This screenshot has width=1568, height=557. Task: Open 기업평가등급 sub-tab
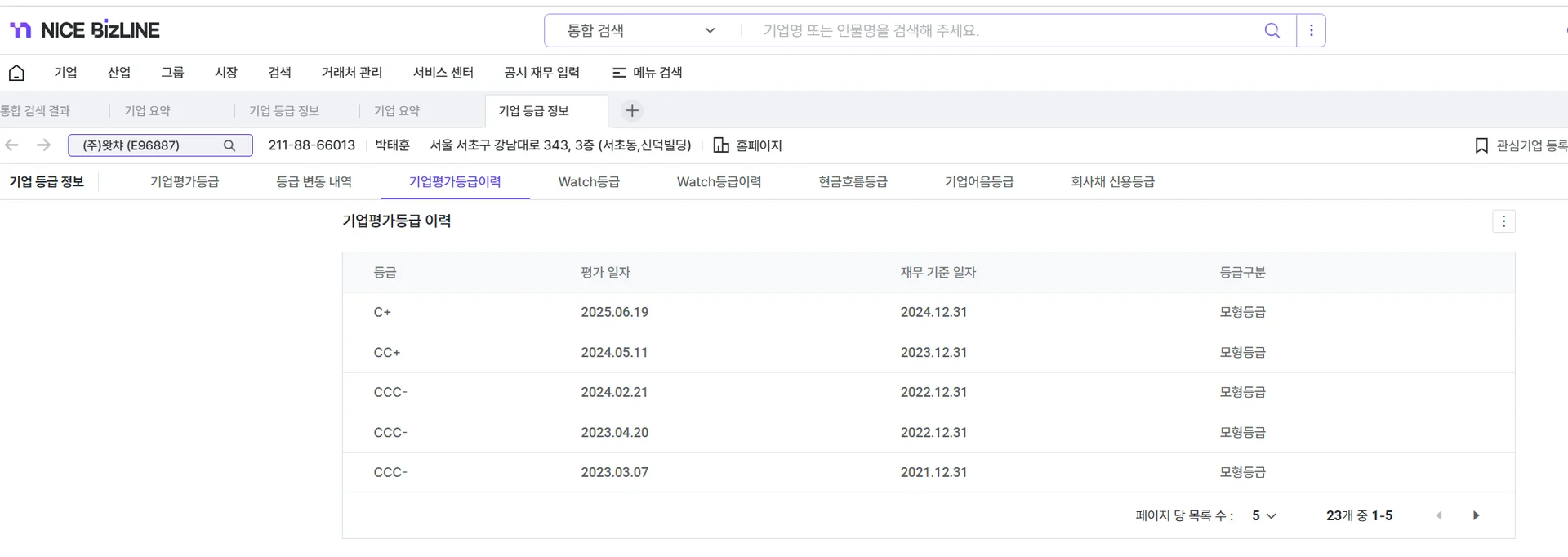[185, 182]
